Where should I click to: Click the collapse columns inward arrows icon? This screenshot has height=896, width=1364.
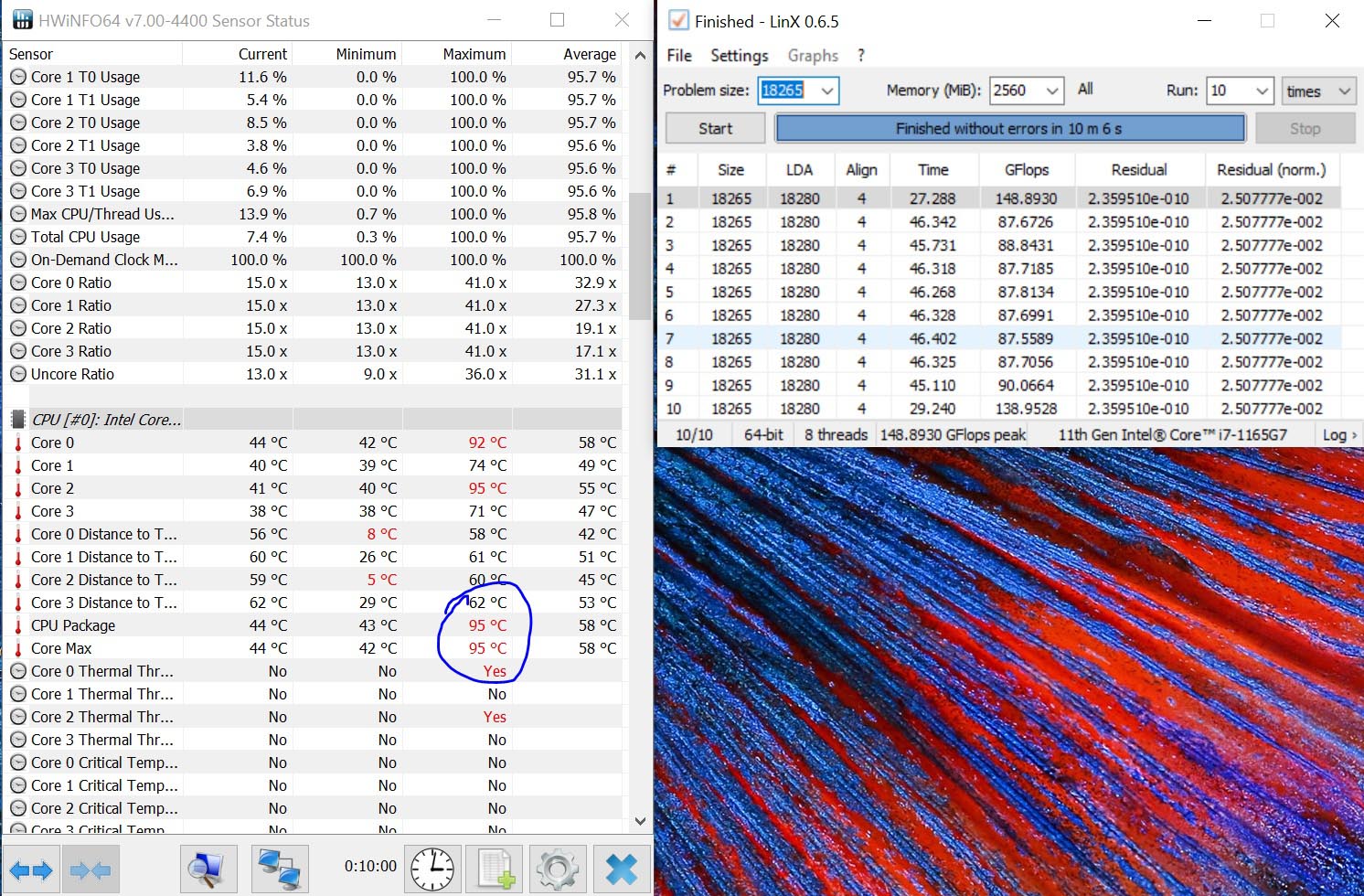tap(90, 869)
